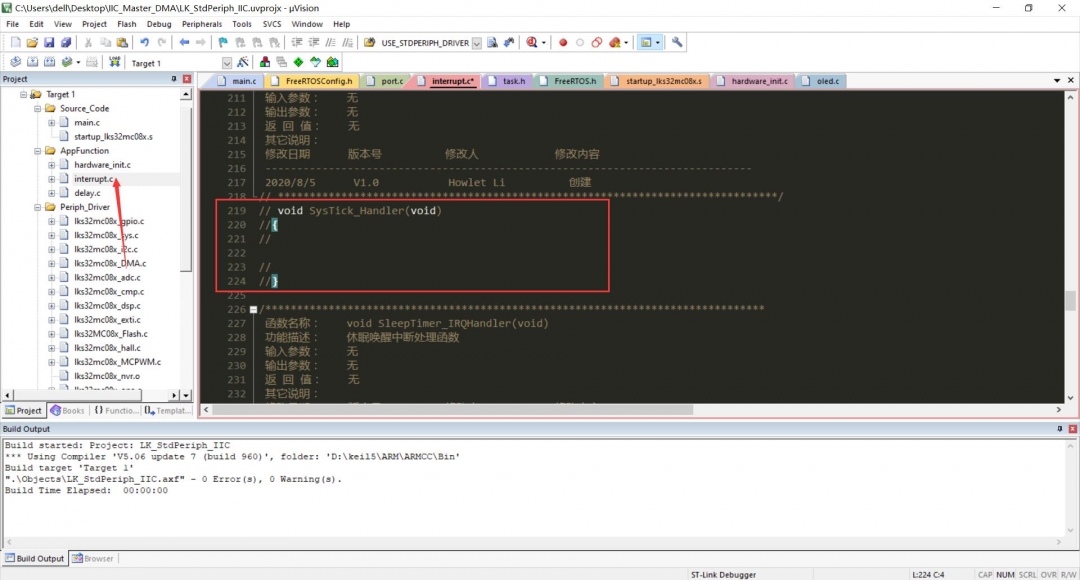
Task: Create a new file with toolbar icon
Action: [x=15, y=43]
